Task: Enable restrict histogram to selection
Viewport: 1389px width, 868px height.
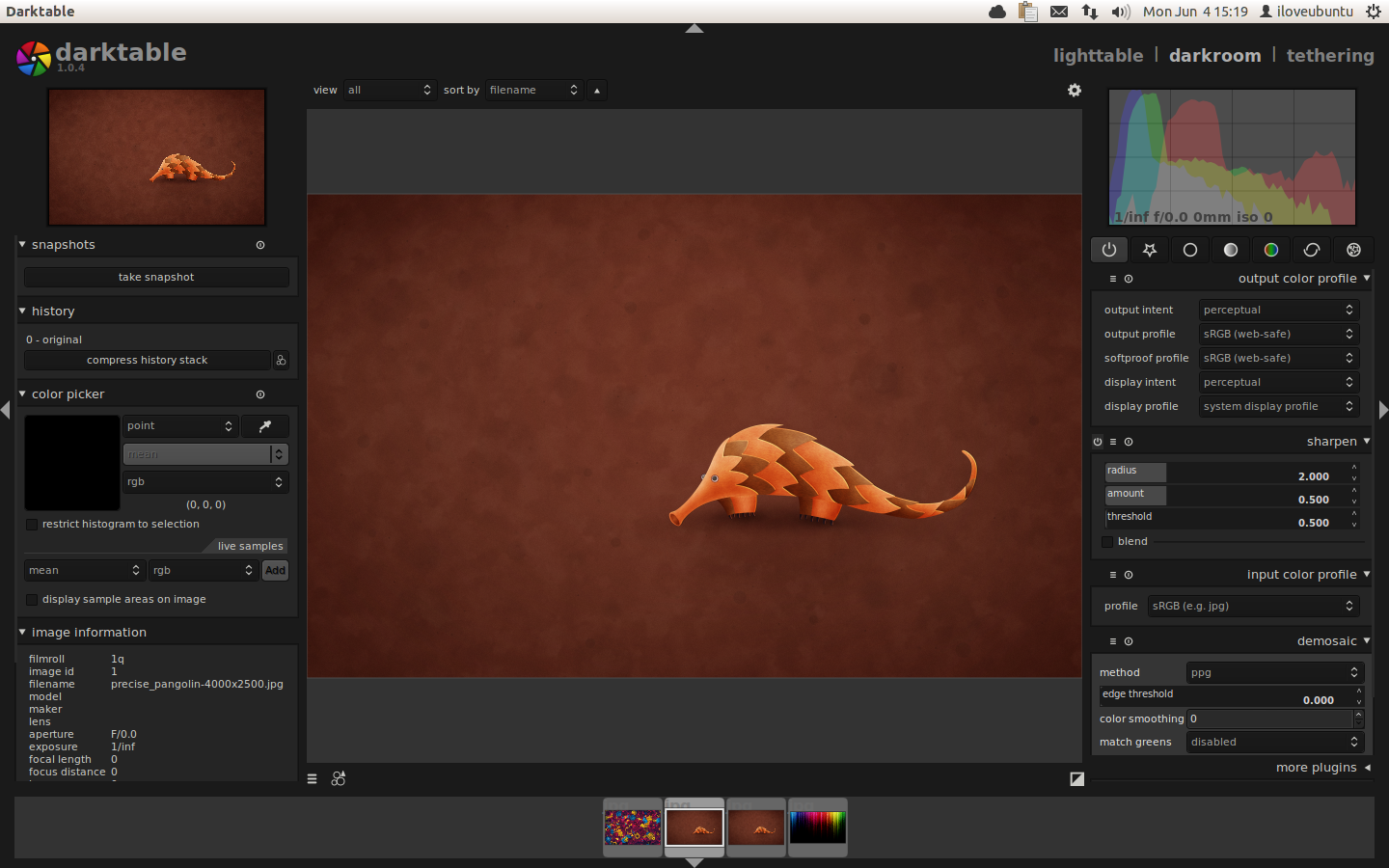Action: point(32,525)
